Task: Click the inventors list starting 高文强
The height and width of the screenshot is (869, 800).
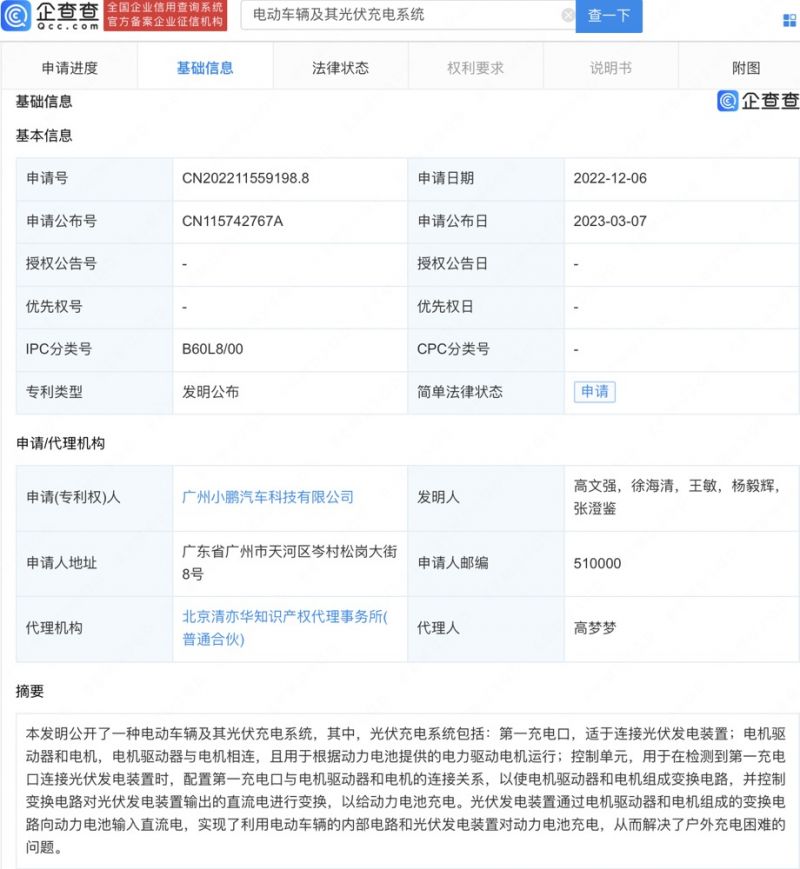Action: coord(676,497)
